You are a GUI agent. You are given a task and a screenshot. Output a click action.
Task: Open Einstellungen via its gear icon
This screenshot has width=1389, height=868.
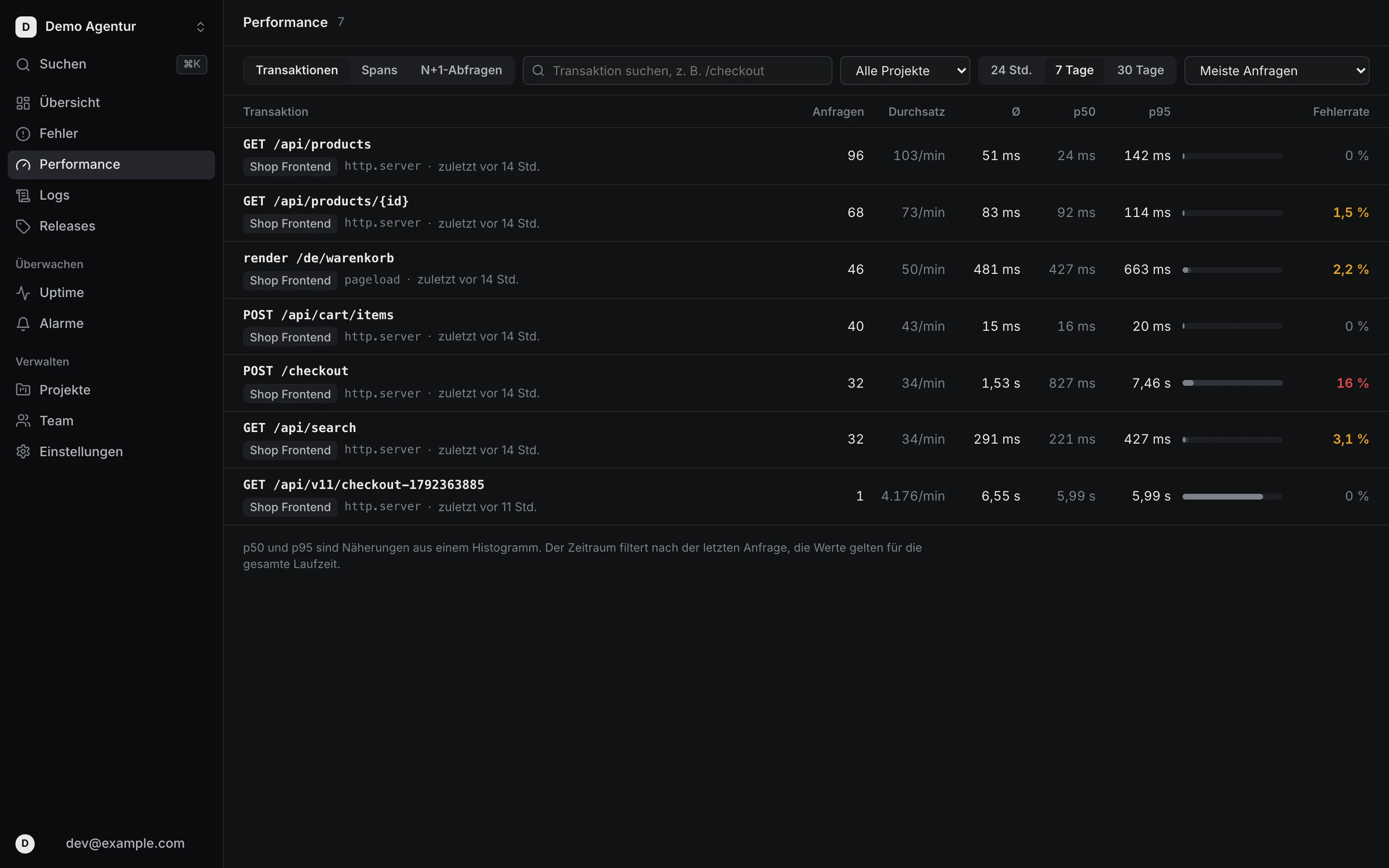(23, 452)
